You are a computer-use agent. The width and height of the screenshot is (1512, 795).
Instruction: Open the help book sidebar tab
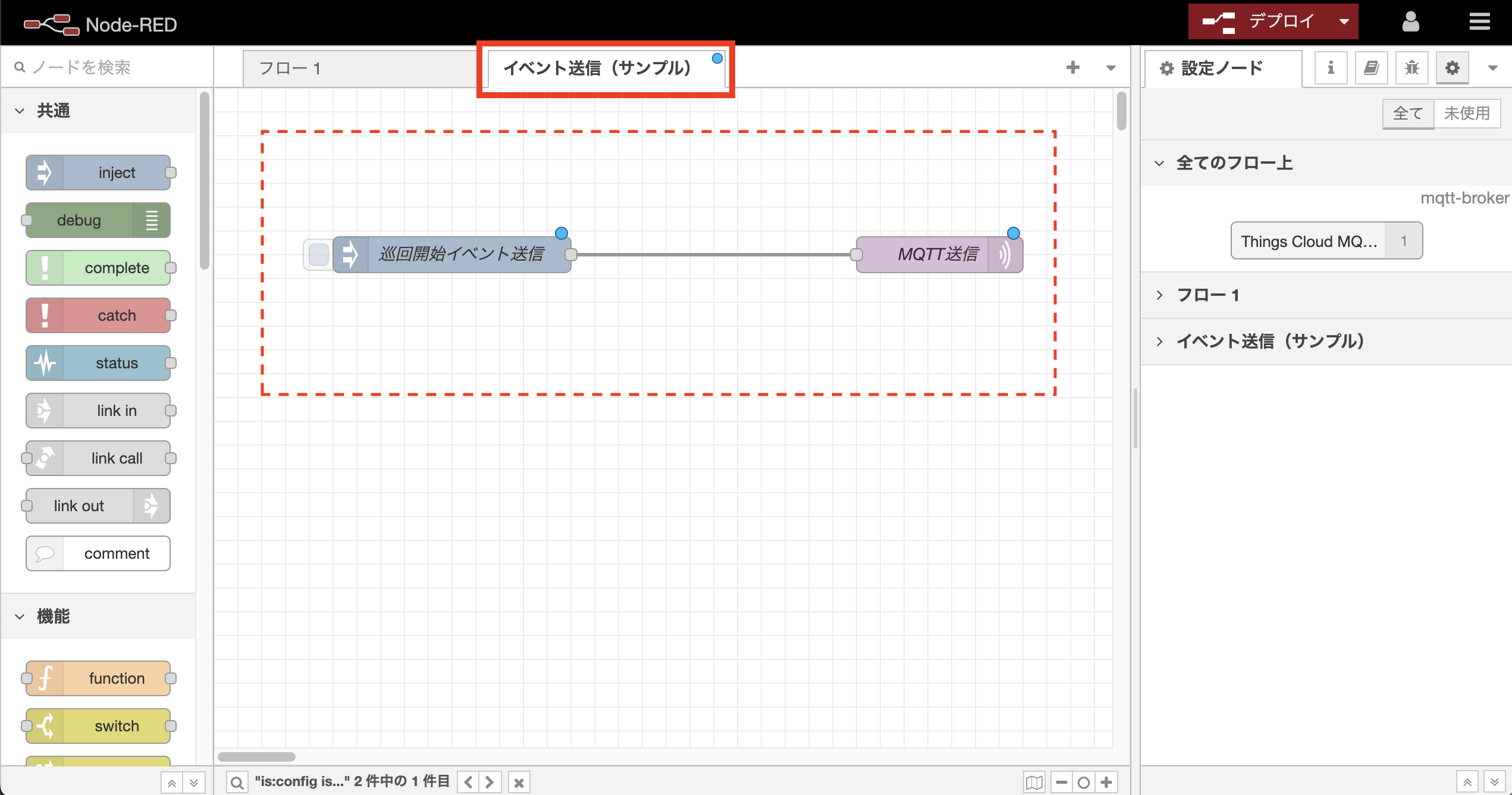pyautogui.click(x=1371, y=68)
